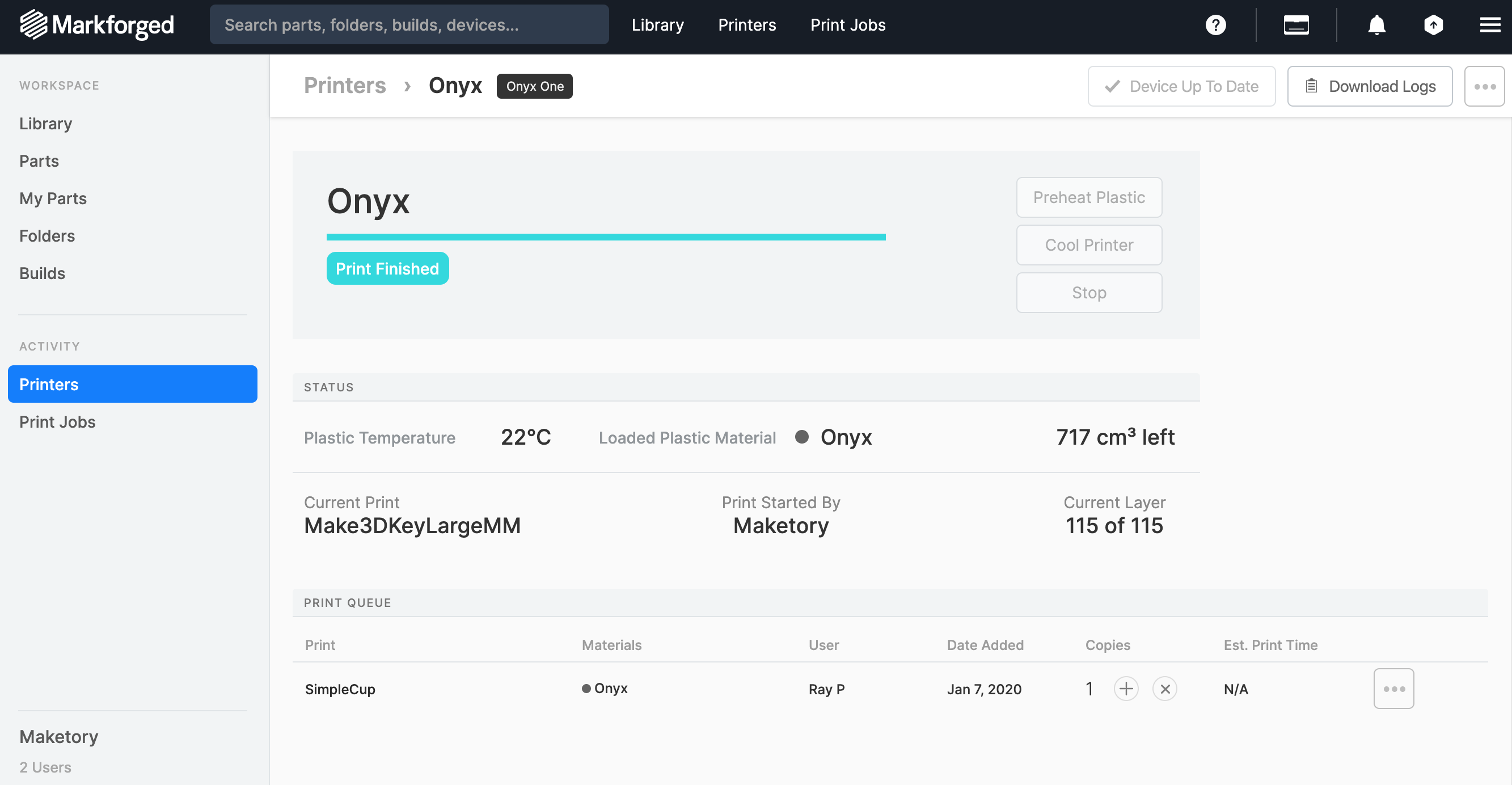Screen dimensions: 1512x785
Task: Click the Materials column header
Action: click(611, 645)
